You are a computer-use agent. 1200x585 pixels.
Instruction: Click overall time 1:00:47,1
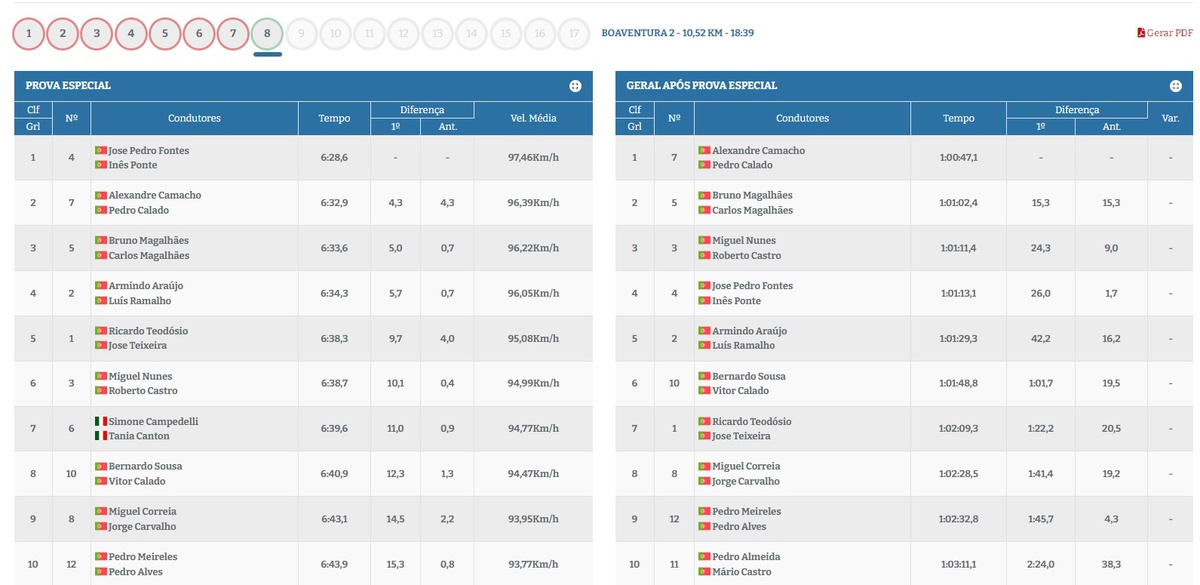(958, 158)
